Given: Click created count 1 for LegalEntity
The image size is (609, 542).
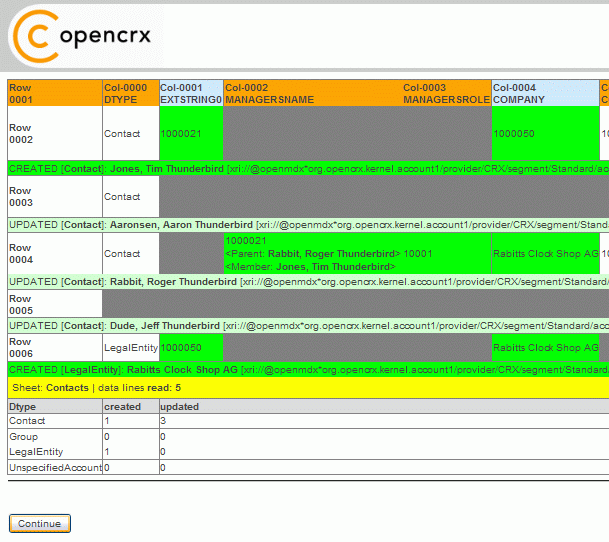Looking at the screenshot, I should tap(107, 451).
